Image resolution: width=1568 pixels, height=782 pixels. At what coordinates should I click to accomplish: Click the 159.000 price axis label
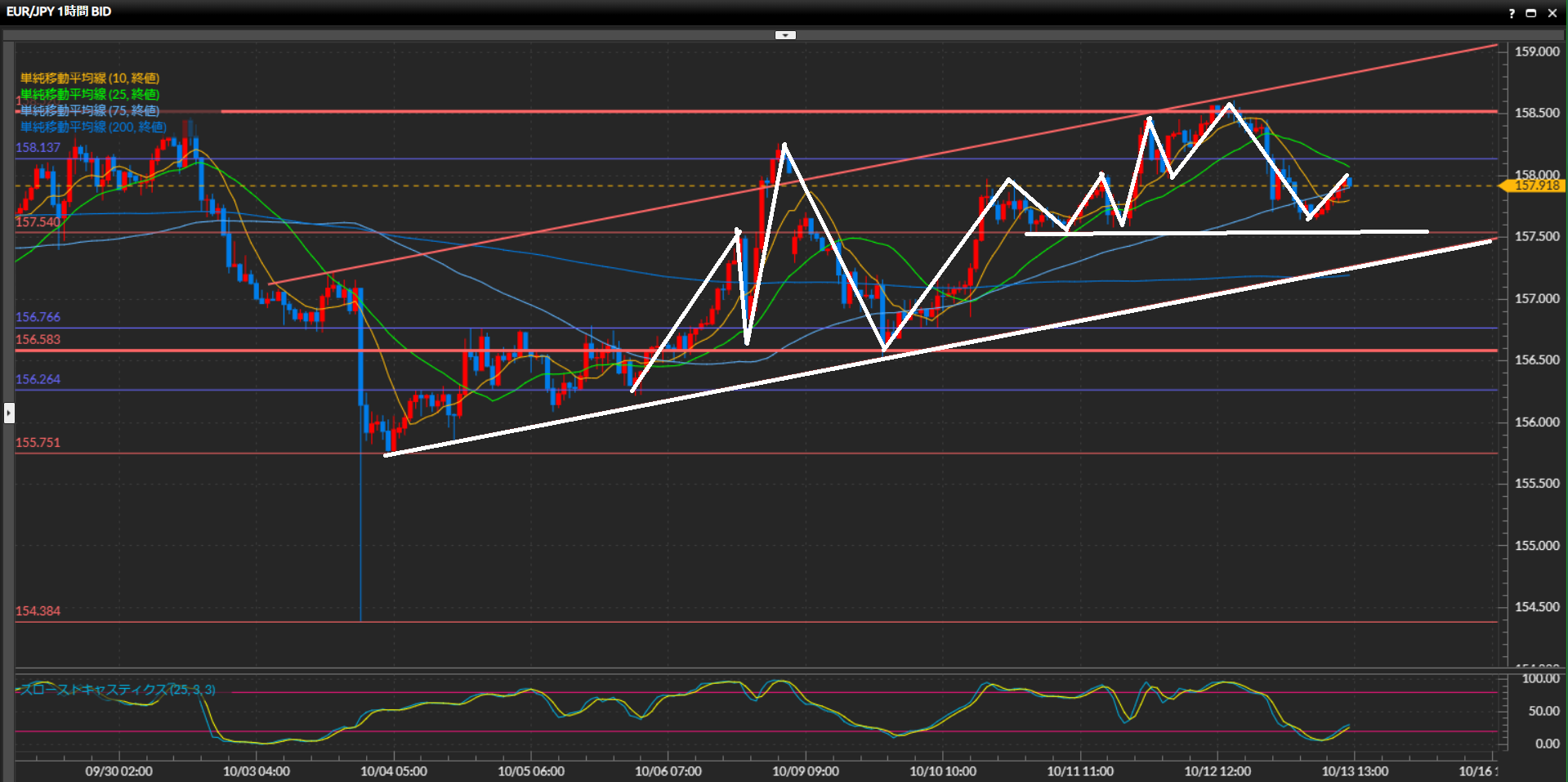1536,51
